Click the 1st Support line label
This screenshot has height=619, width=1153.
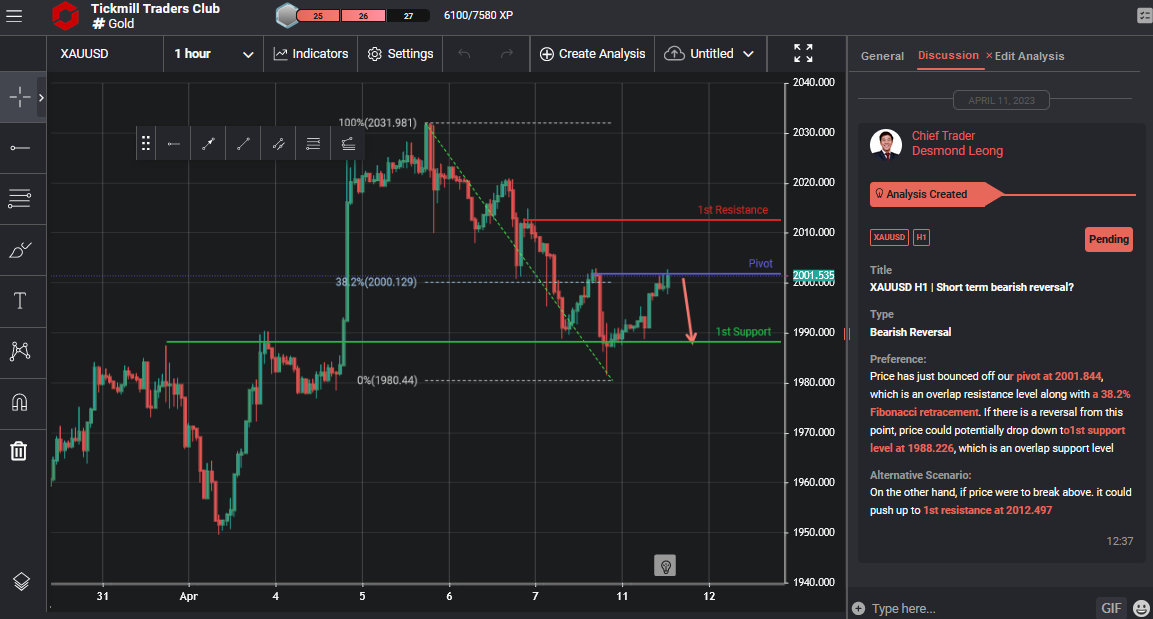pyautogui.click(x=743, y=332)
